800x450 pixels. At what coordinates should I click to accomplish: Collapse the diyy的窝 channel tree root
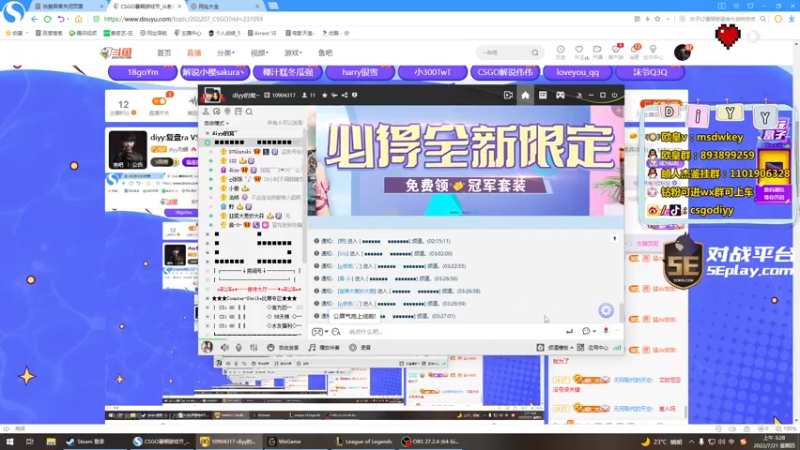207,133
